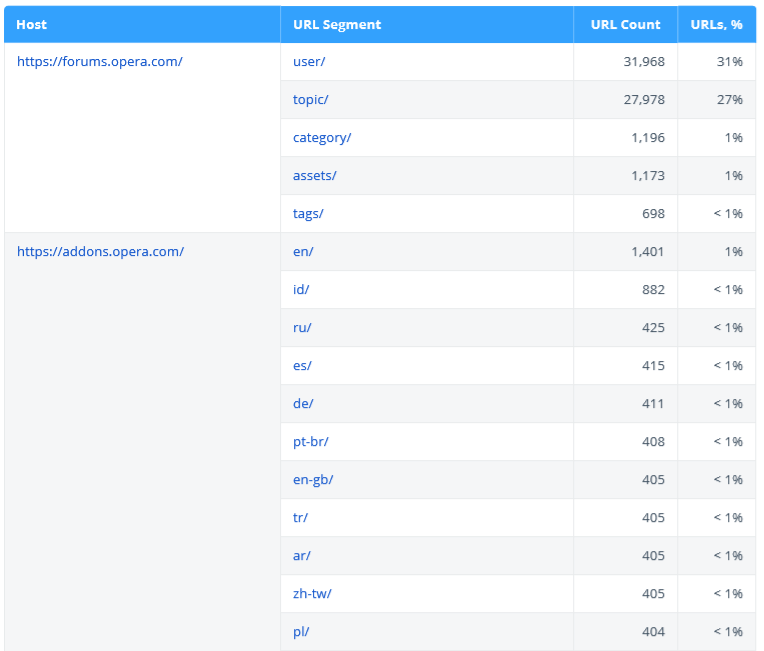Viewport: 764px width, 651px height.
Task: Click the URLs, % column header
Action: 716,25
